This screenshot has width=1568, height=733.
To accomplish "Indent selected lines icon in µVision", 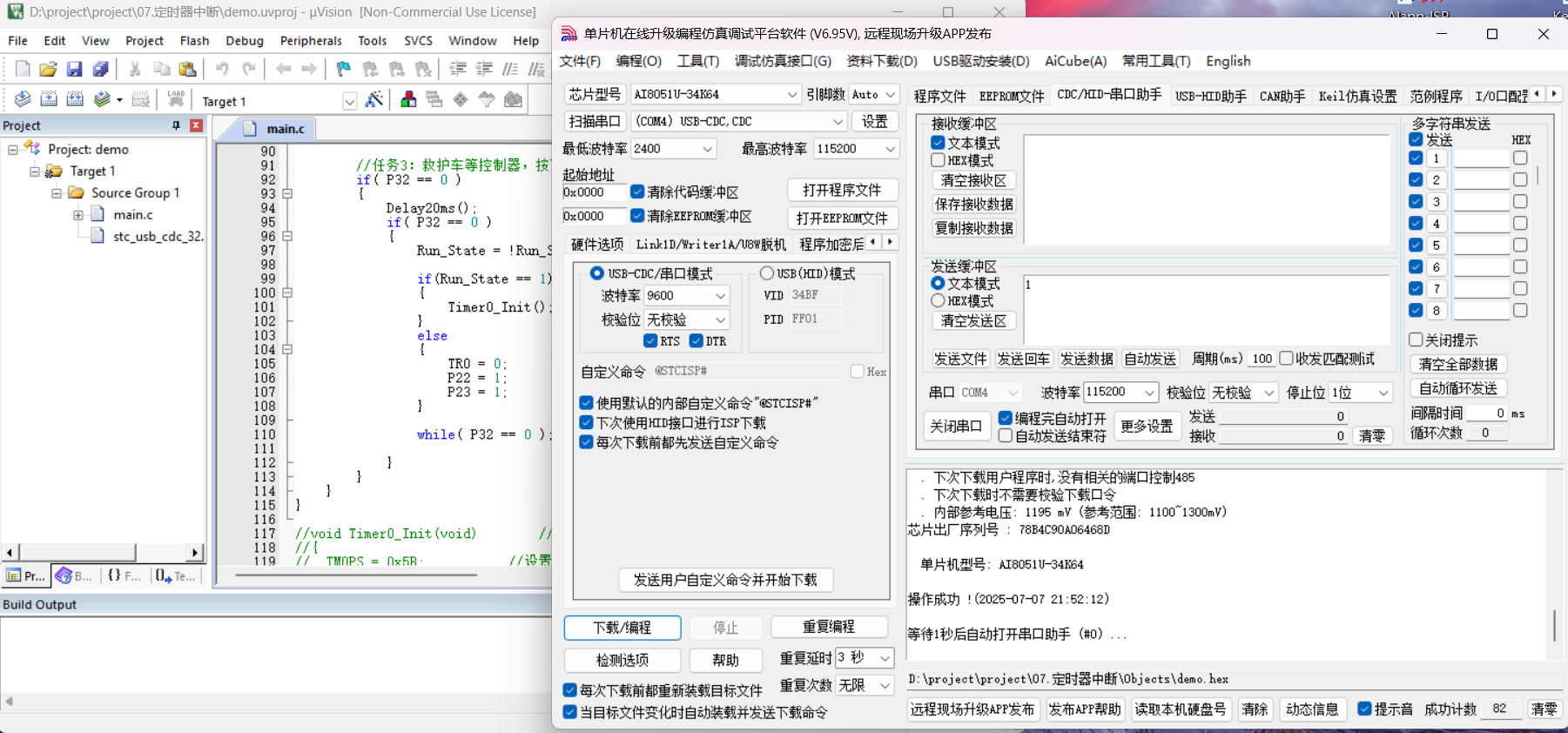I will click(458, 69).
